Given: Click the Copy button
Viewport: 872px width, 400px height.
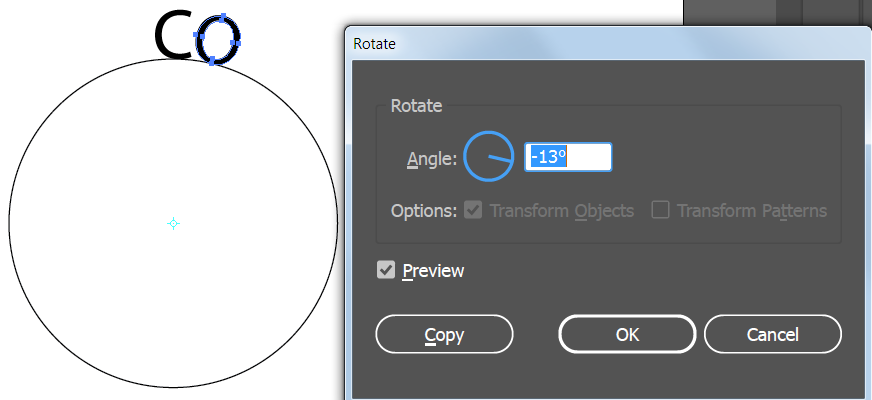Looking at the screenshot, I should [x=444, y=334].
